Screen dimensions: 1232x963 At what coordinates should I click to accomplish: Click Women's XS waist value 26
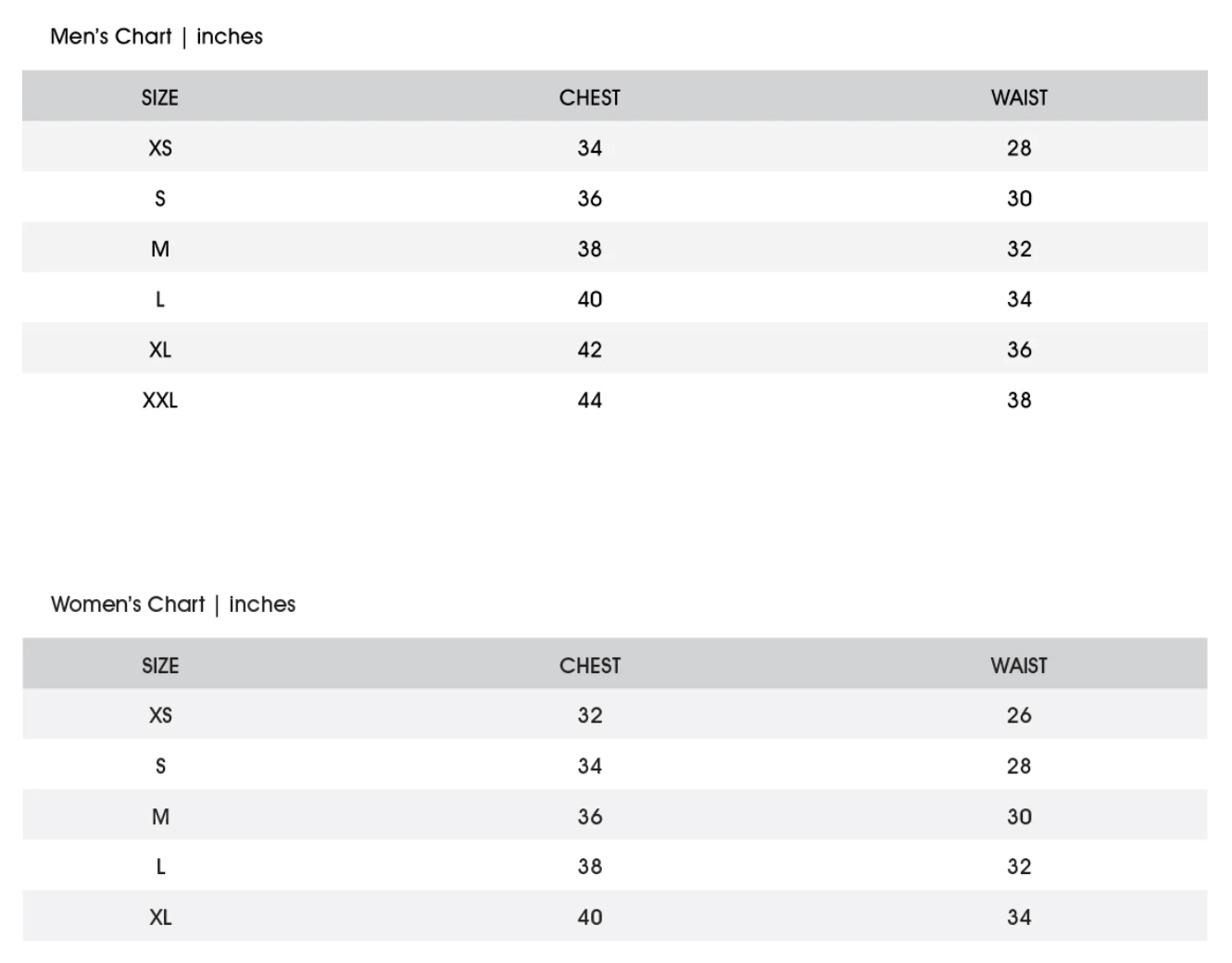coord(1019,716)
